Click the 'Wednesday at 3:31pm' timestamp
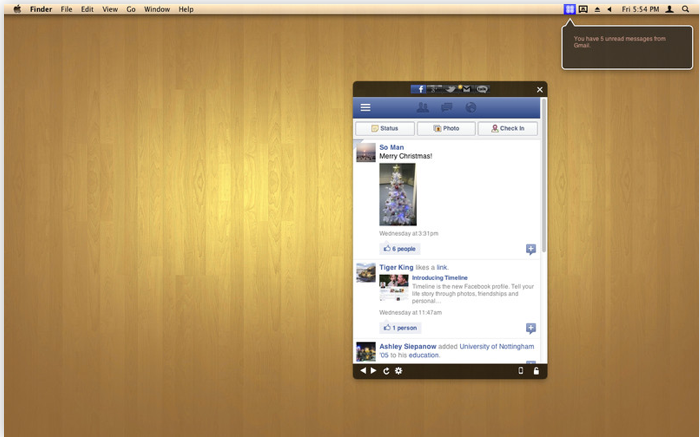700x437 pixels. click(409, 233)
